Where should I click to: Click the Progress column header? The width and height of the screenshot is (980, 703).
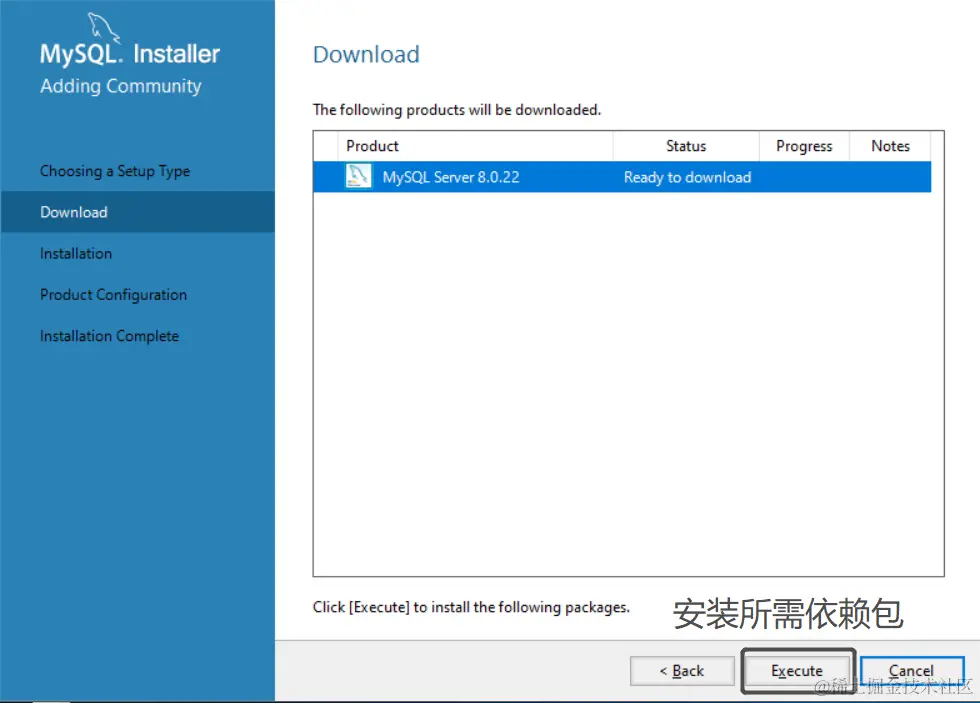804,146
